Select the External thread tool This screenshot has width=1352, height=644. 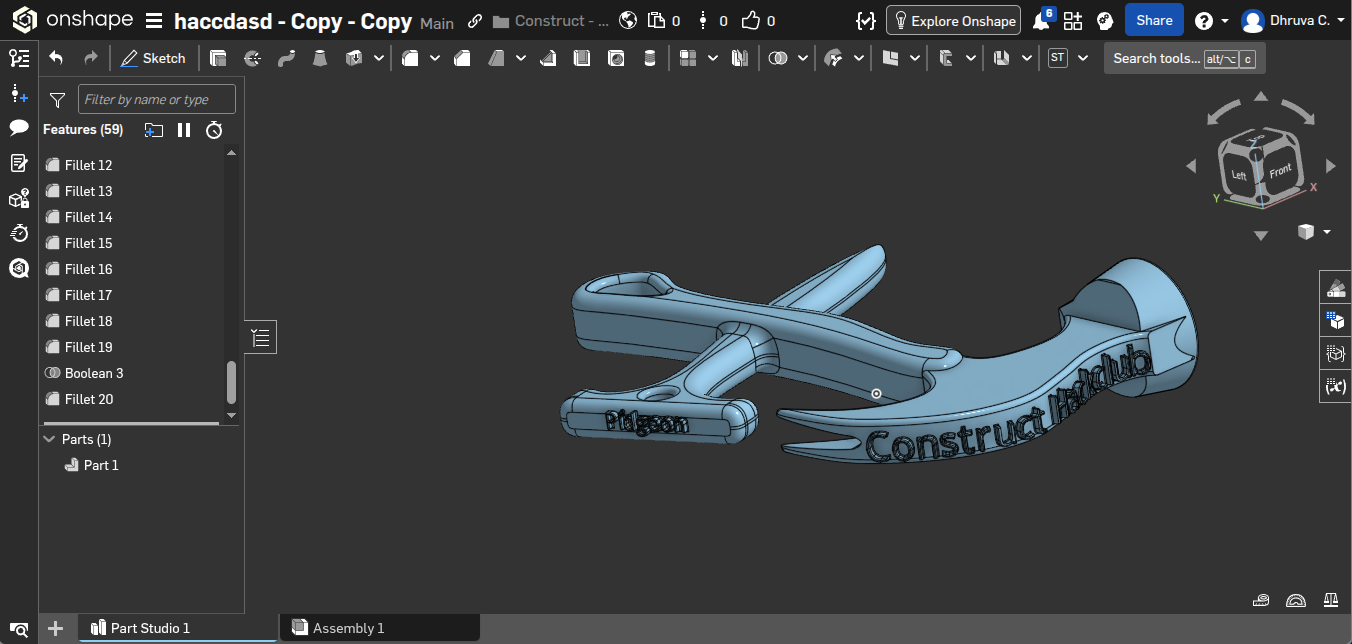[650, 58]
